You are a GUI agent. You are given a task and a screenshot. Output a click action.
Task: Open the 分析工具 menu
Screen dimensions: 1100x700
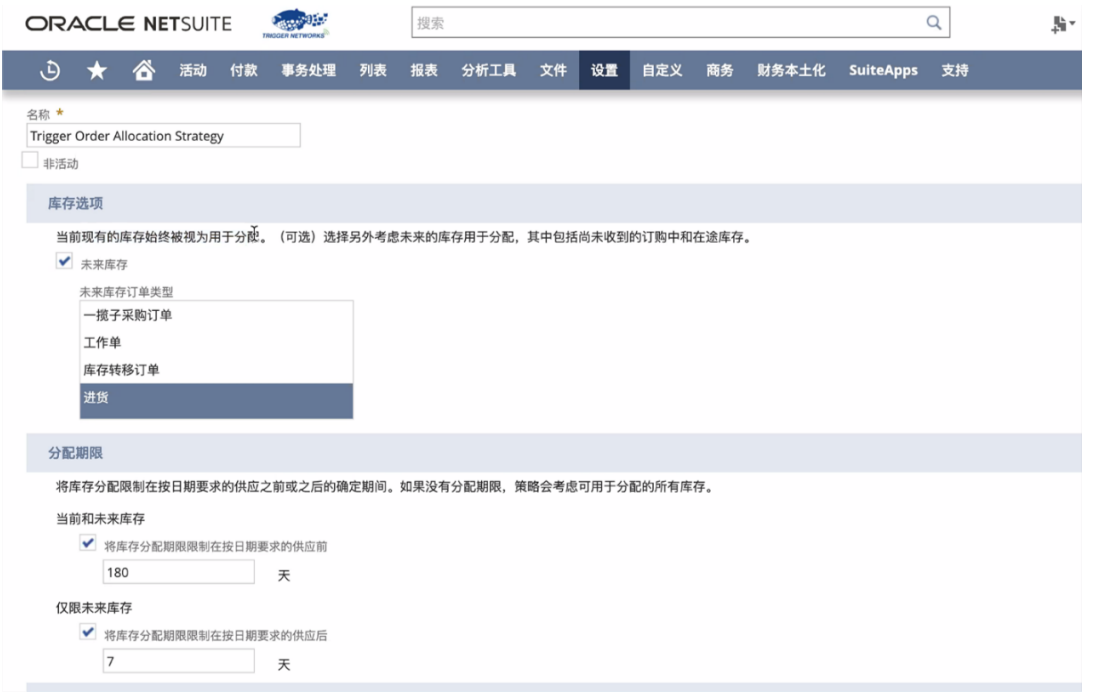coord(488,70)
